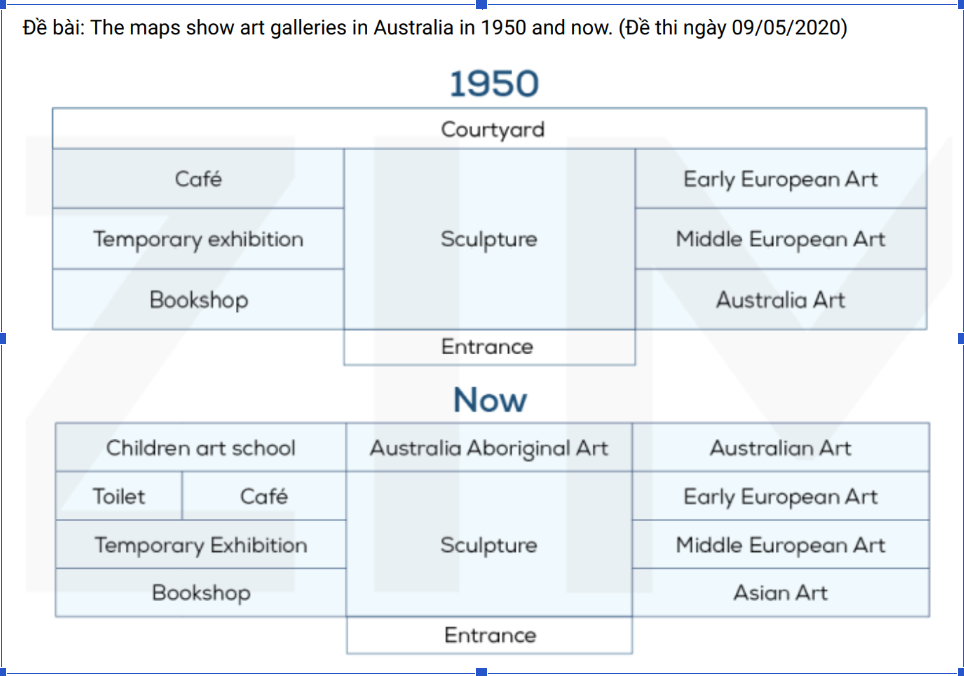The height and width of the screenshot is (676, 964).
Task: Select the Bookshop room in 1950 map
Action: (198, 299)
